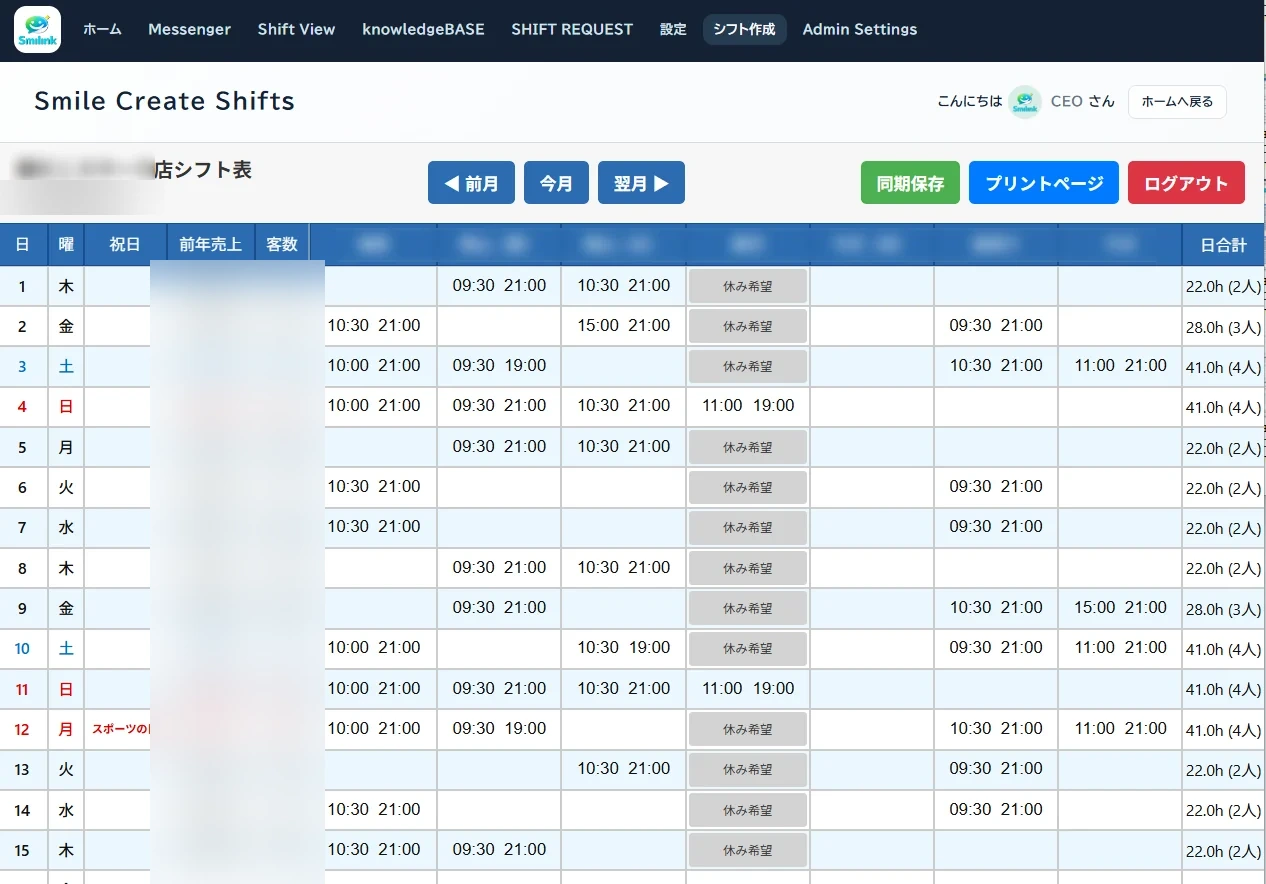Click the CEO user avatar icon
The image size is (1266, 884).
(1025, 102)
